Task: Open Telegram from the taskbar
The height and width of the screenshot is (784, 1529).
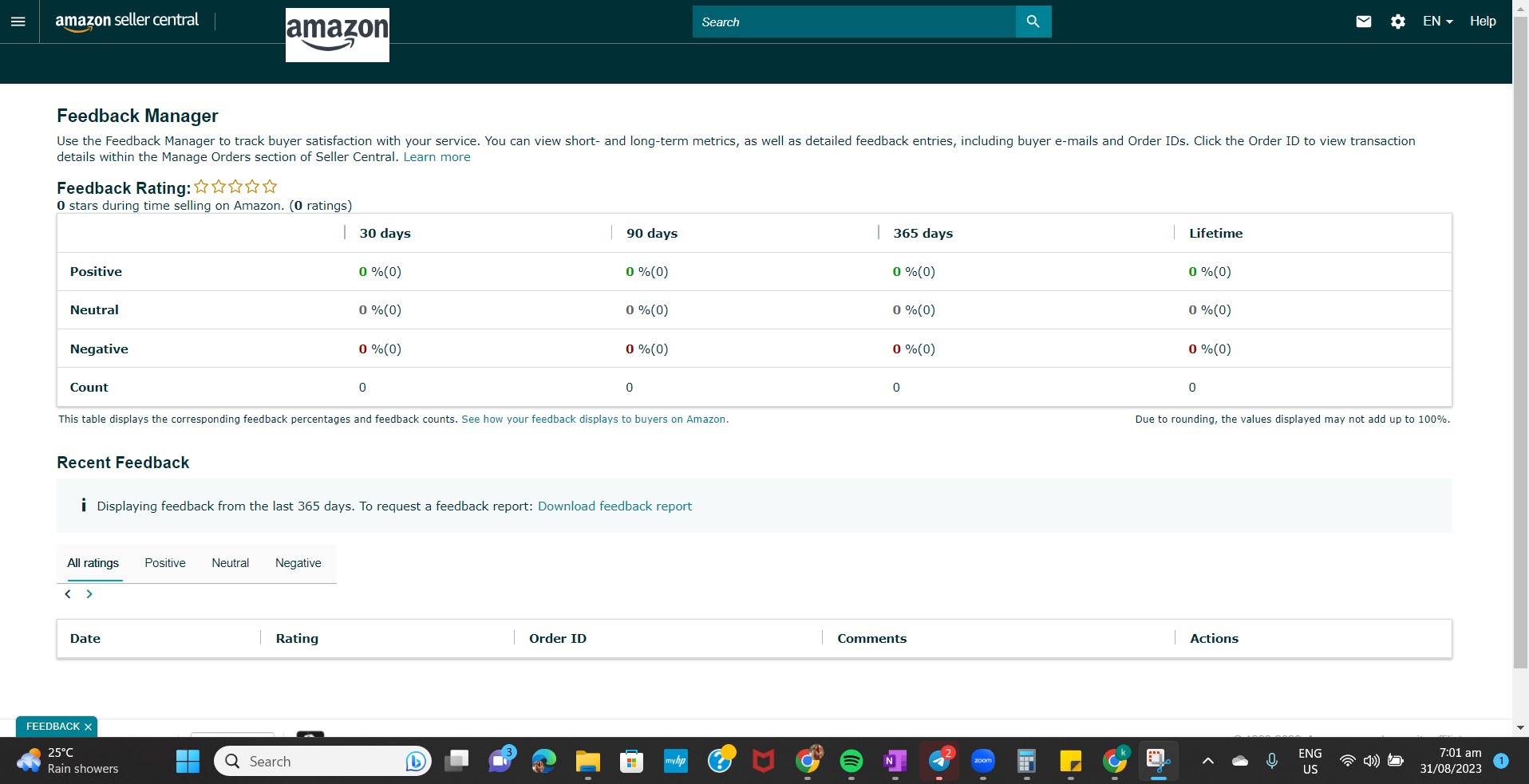Action: [939, 762]
